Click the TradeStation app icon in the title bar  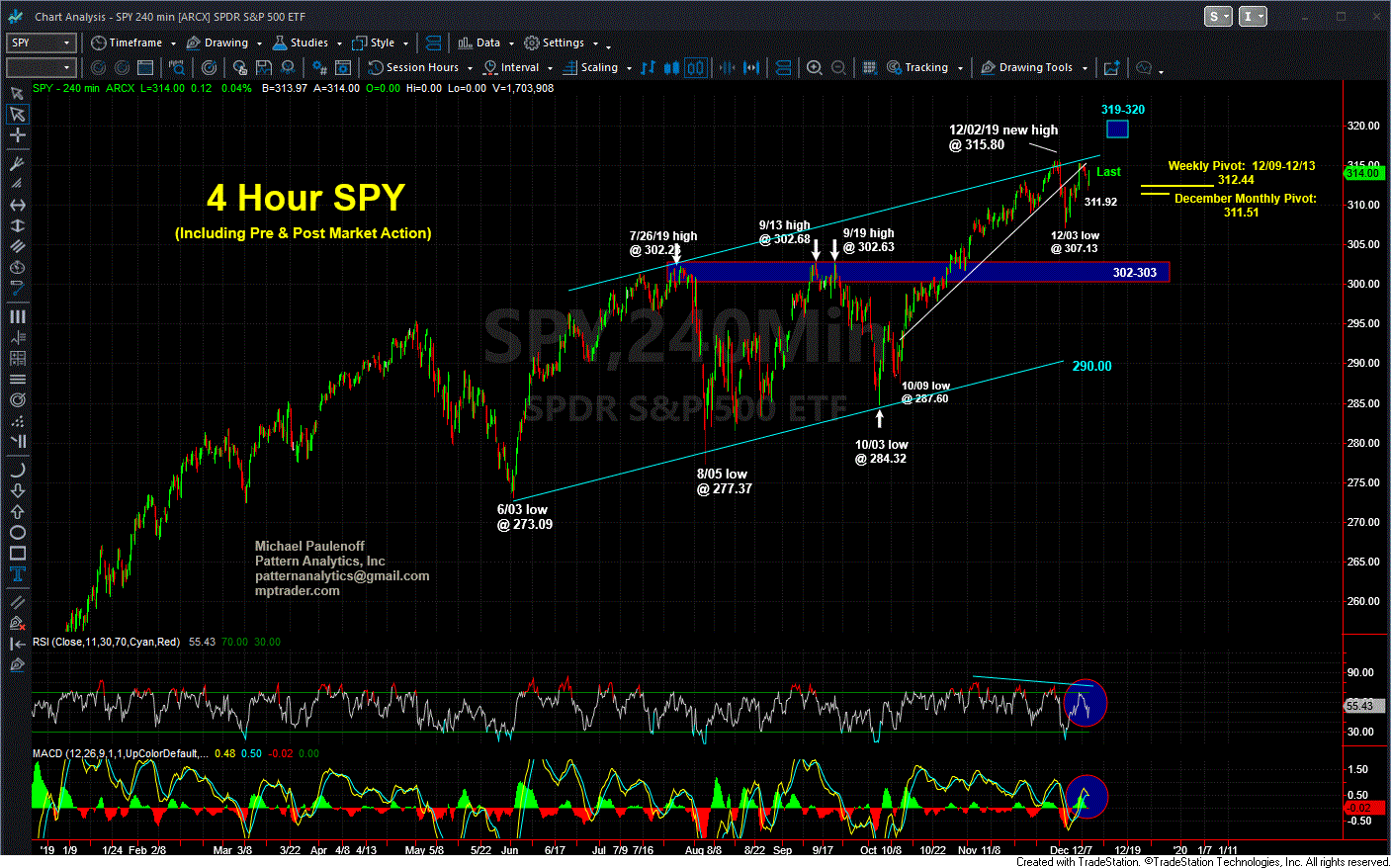(18, 16)
